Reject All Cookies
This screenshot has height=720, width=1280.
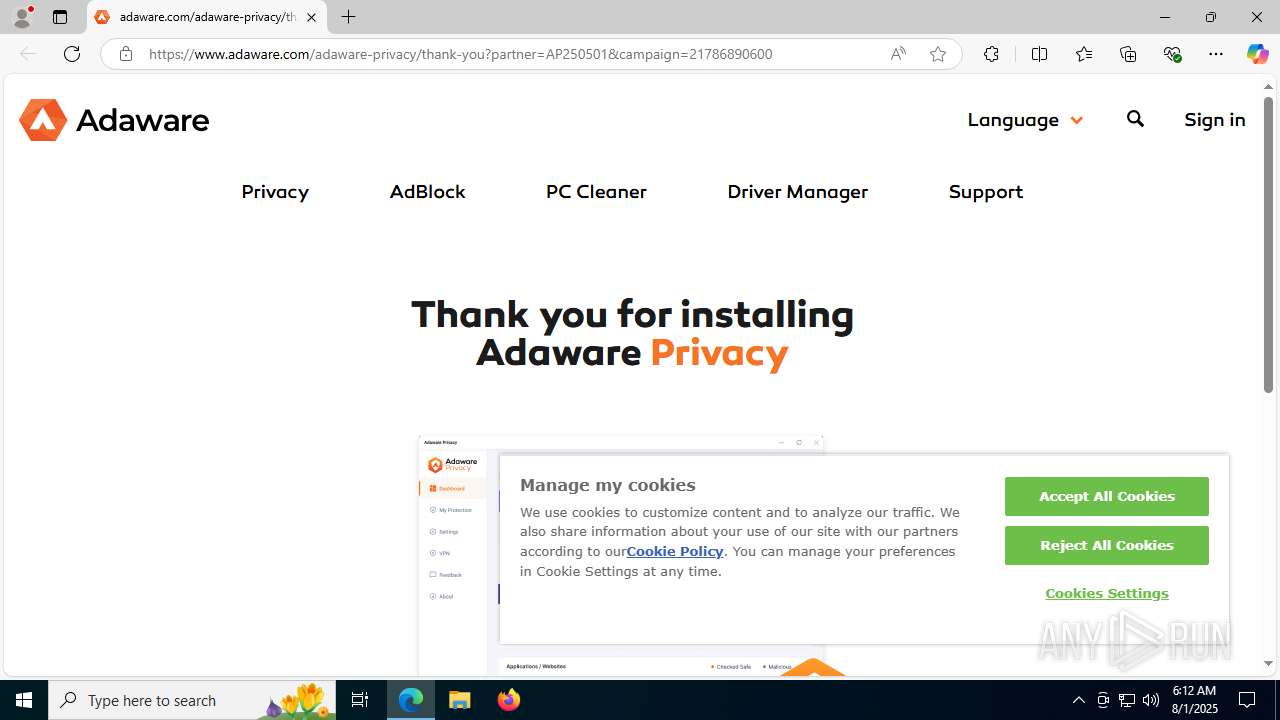coord(1107,545)
